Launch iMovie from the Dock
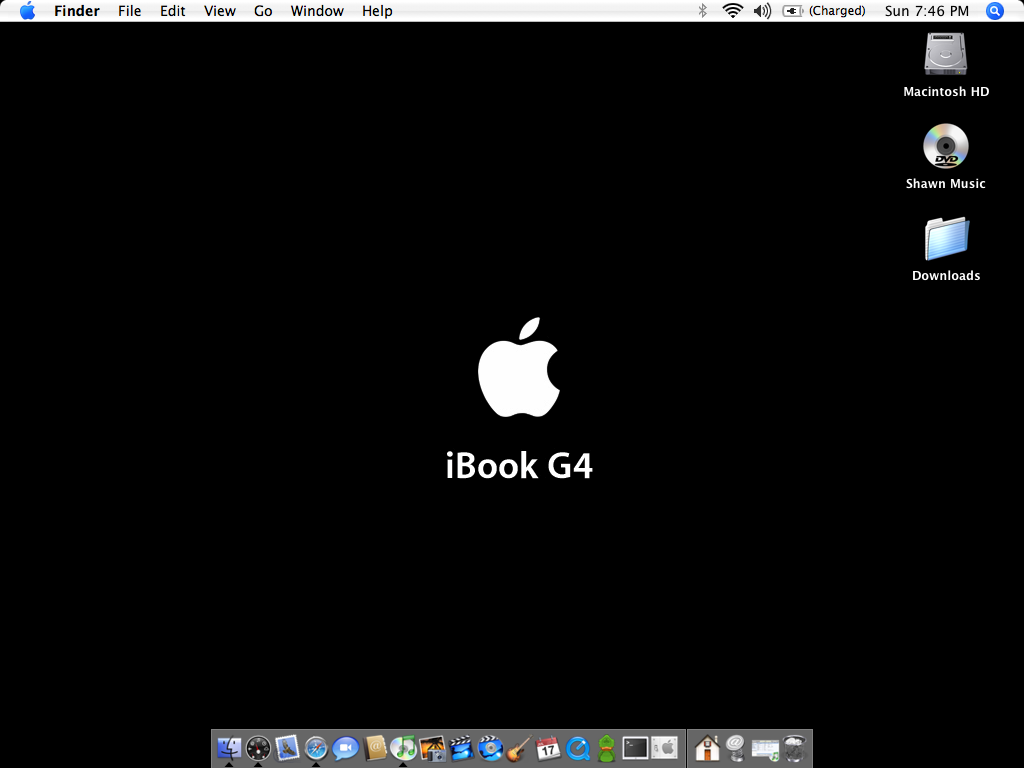 pyautogui.click(x=461, y=748)
